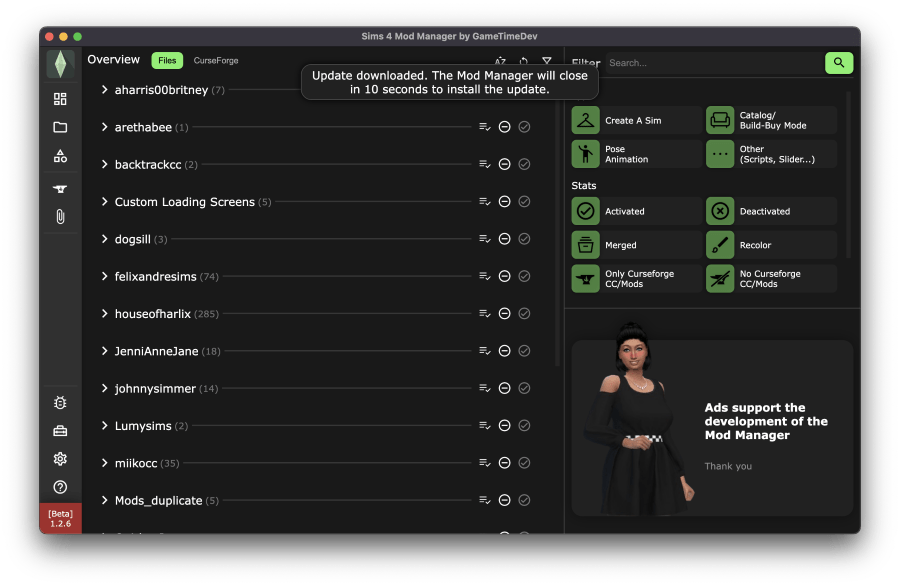Toggle the Recolor stats filter
The image size is (900, 586).
(x=771, y=245)
